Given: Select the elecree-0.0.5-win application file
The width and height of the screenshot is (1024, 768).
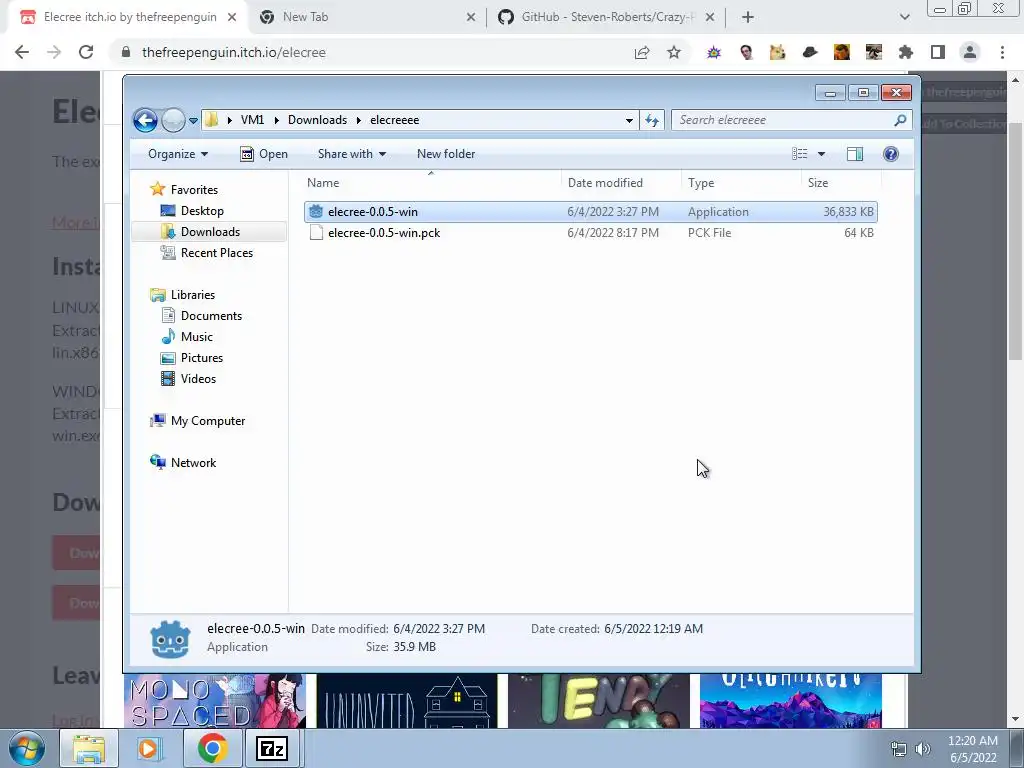Looking at the screenshot, I should [x=590, y=212].
